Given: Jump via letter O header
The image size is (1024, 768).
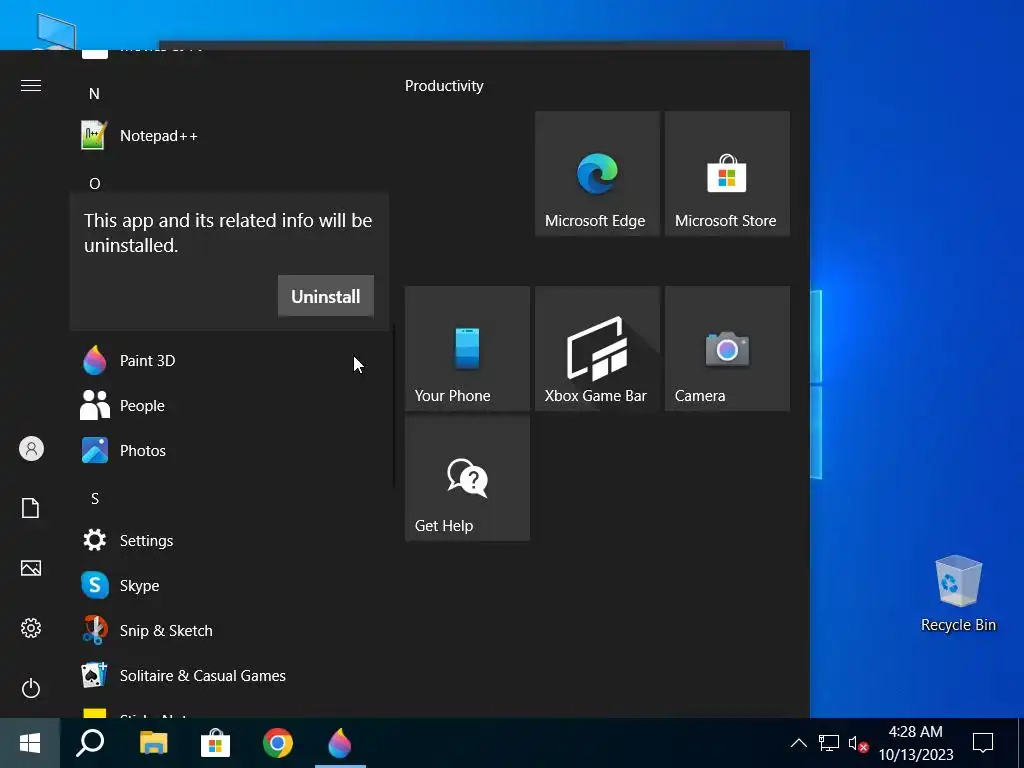Looking at the screenshot, I should [95, 184].
